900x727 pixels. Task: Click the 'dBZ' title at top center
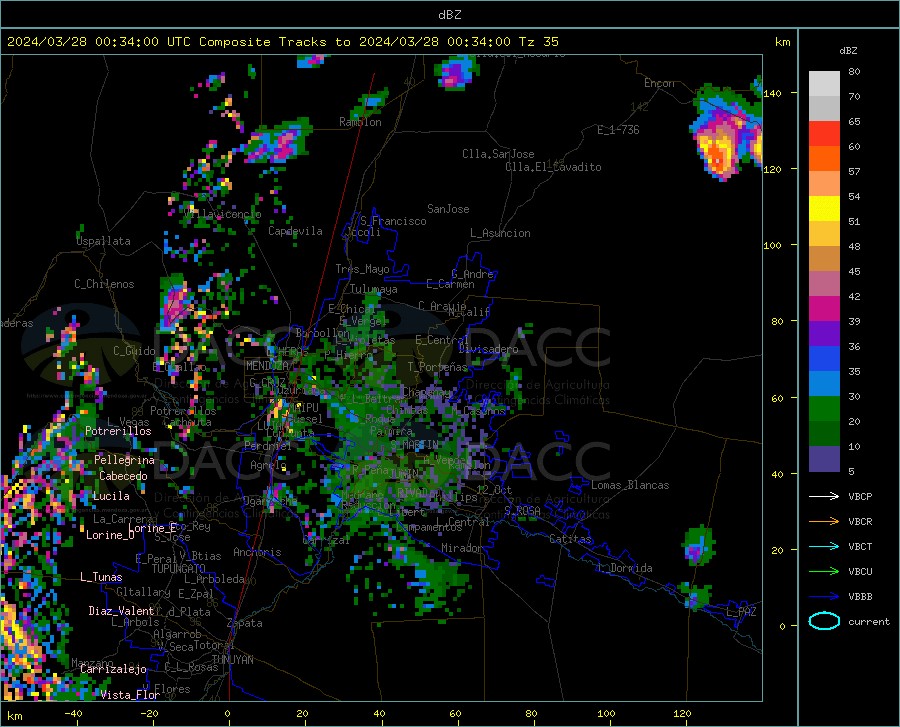(x=450, y=15)
